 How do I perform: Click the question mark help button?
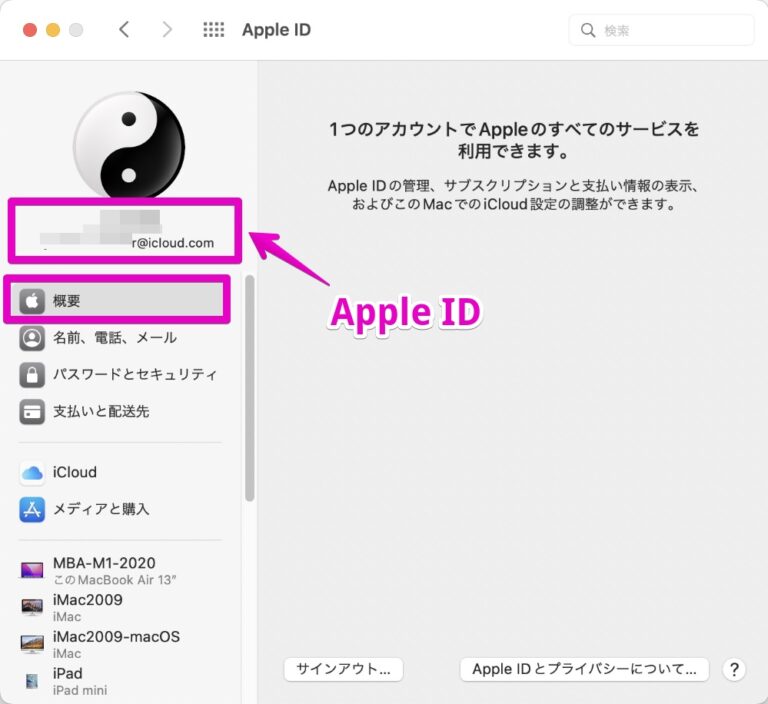tap(734, 669)
